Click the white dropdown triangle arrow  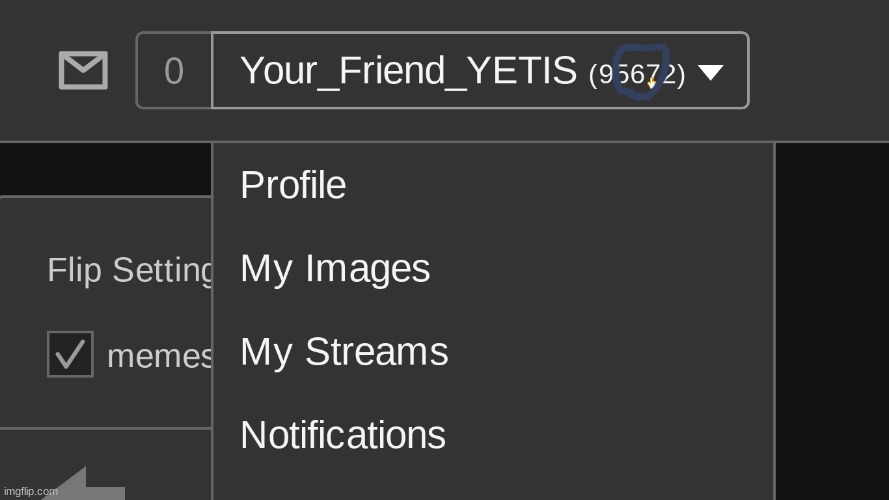[710, 72]
